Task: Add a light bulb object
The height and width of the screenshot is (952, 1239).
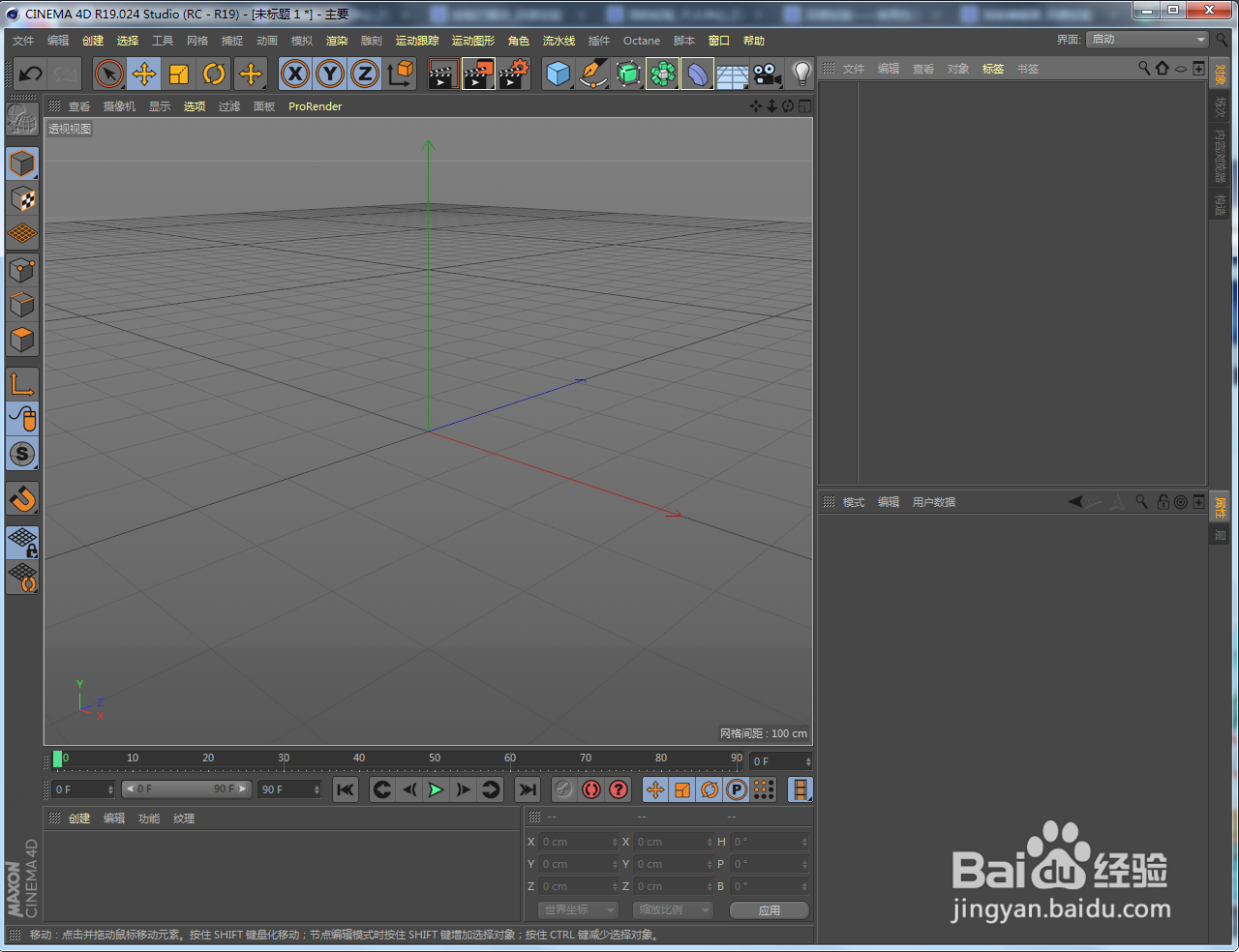Action: 801,74
